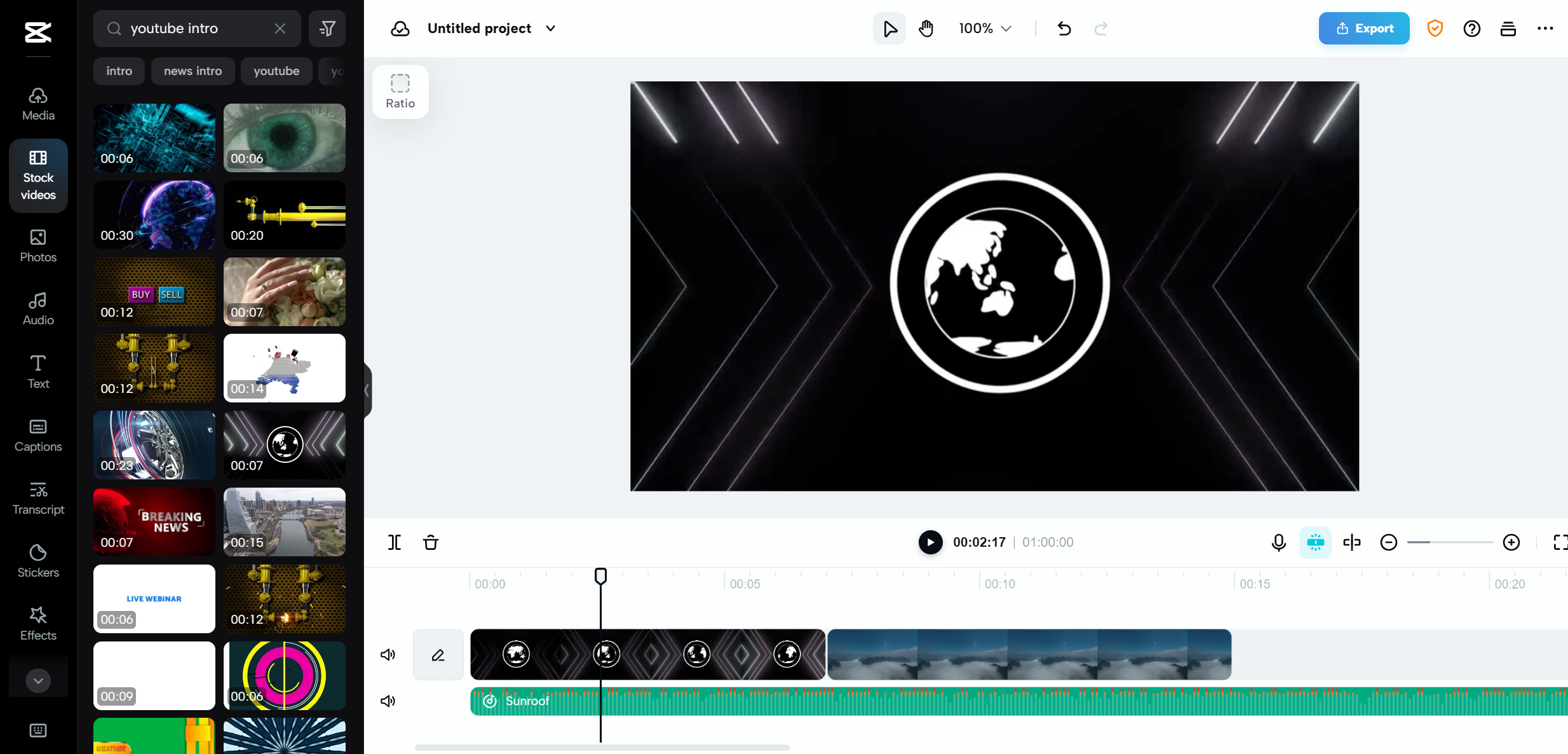Viewport: 1568px width, 754px height.
Task: Open the Media panel
Action: [x=37, y=104]
